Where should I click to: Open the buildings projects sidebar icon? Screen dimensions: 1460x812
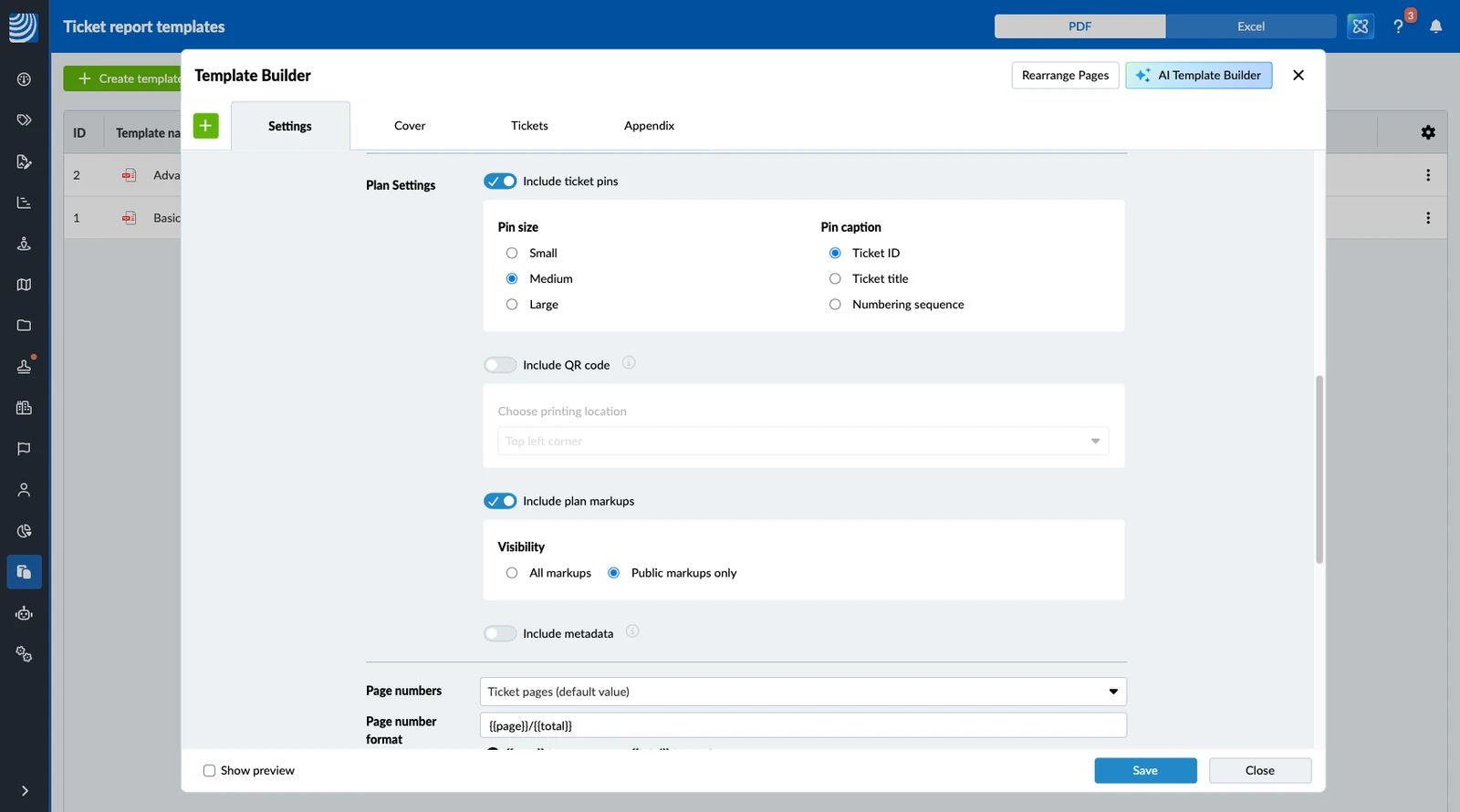(x=24, y=408)
